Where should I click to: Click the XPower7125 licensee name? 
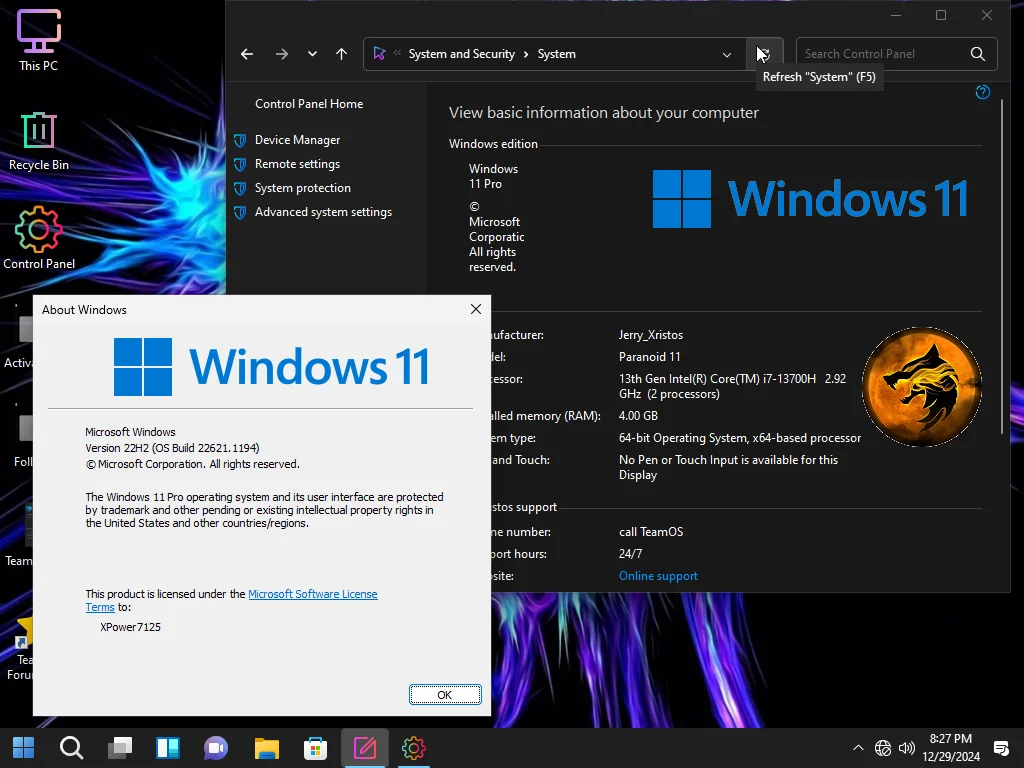[x=131, y=627]
